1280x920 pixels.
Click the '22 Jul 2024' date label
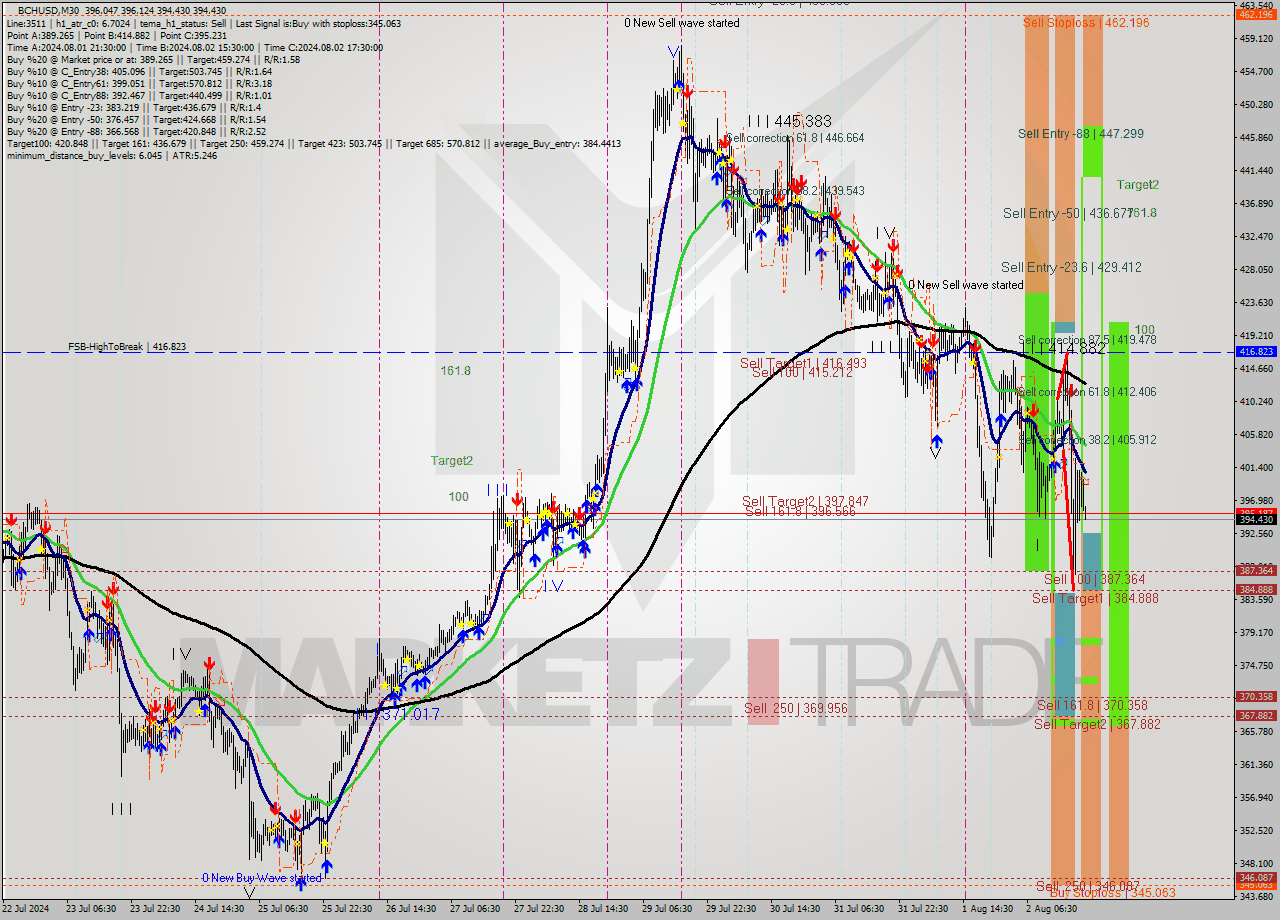tap(26, 909)
